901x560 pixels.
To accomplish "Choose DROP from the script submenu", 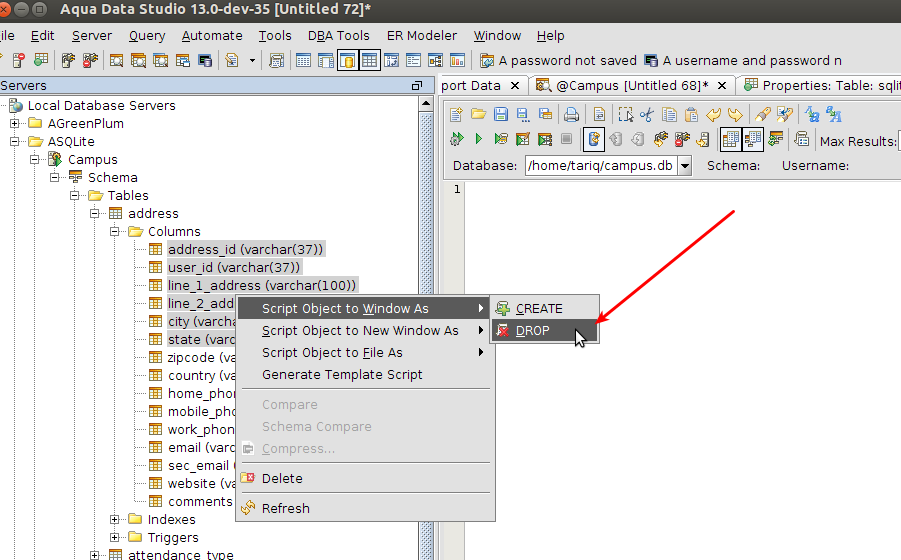I will point(545,331).
